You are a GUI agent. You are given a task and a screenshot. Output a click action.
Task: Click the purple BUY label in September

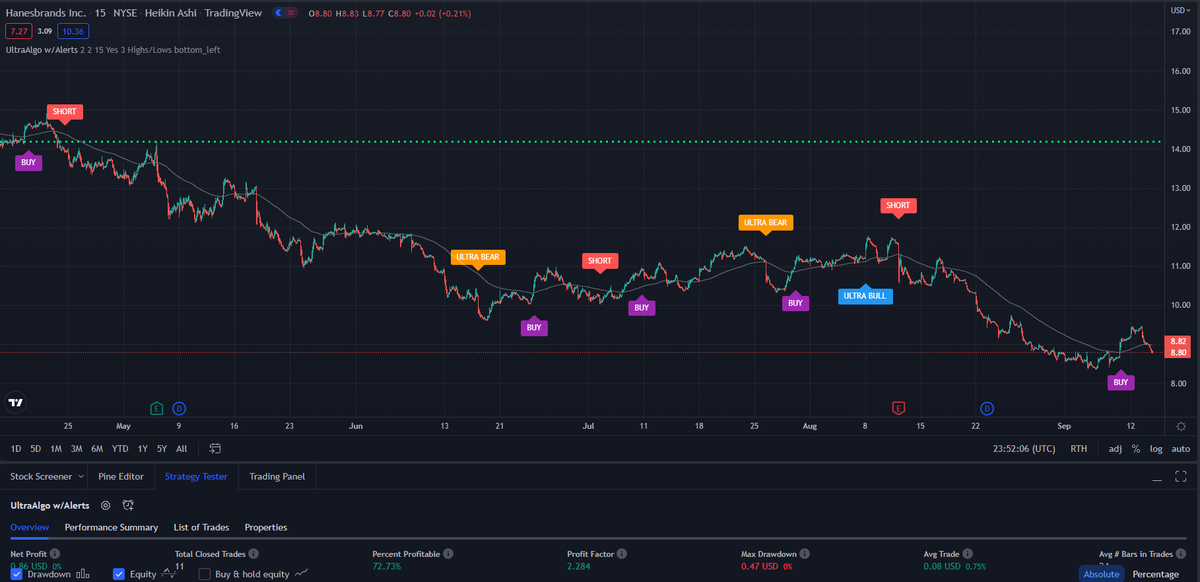(1121, 381)
